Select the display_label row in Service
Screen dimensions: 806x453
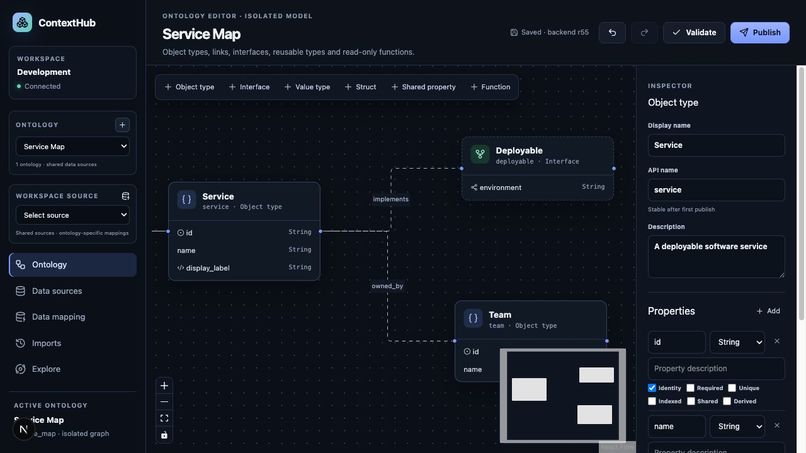tap(244, 268)
